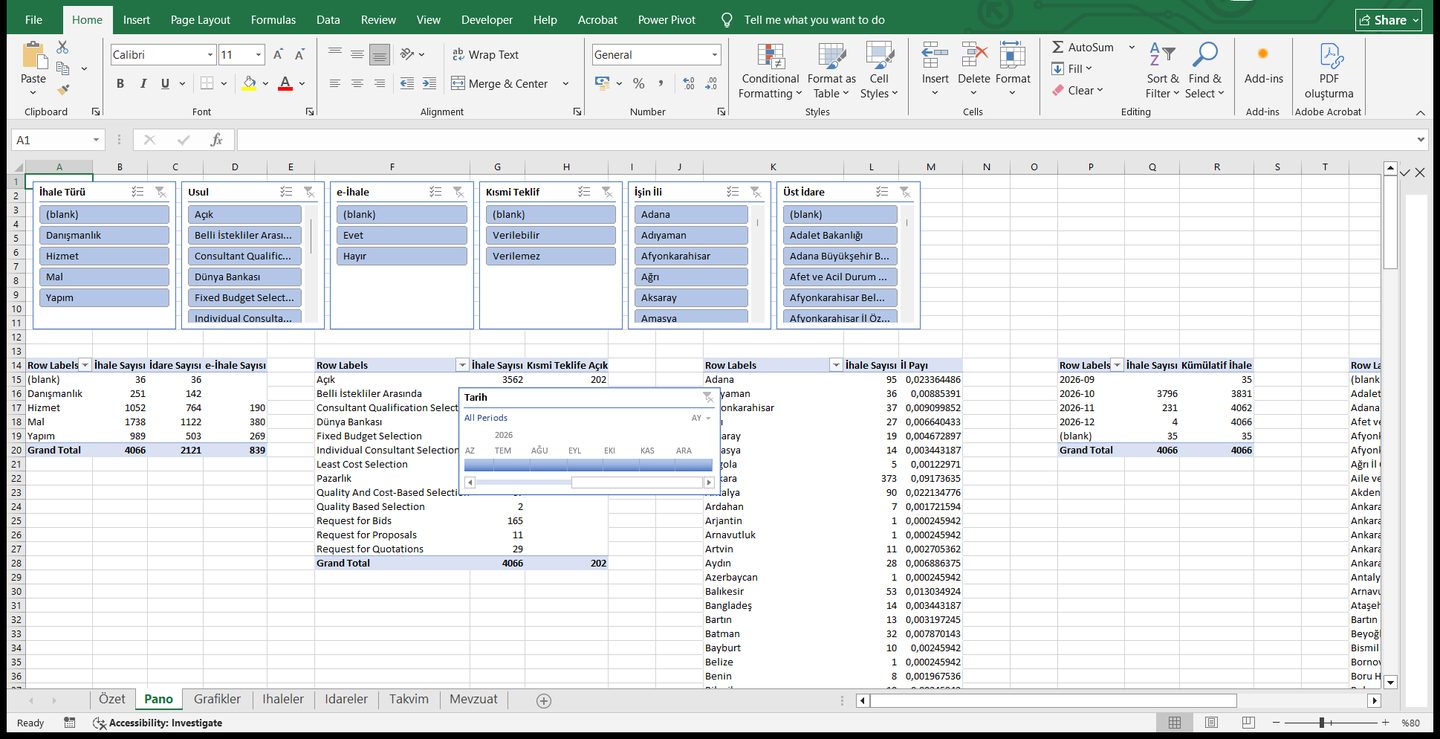Insert function using the fx icon
The height and width of the screenshot is (739, 1440).
click(216, 140)
